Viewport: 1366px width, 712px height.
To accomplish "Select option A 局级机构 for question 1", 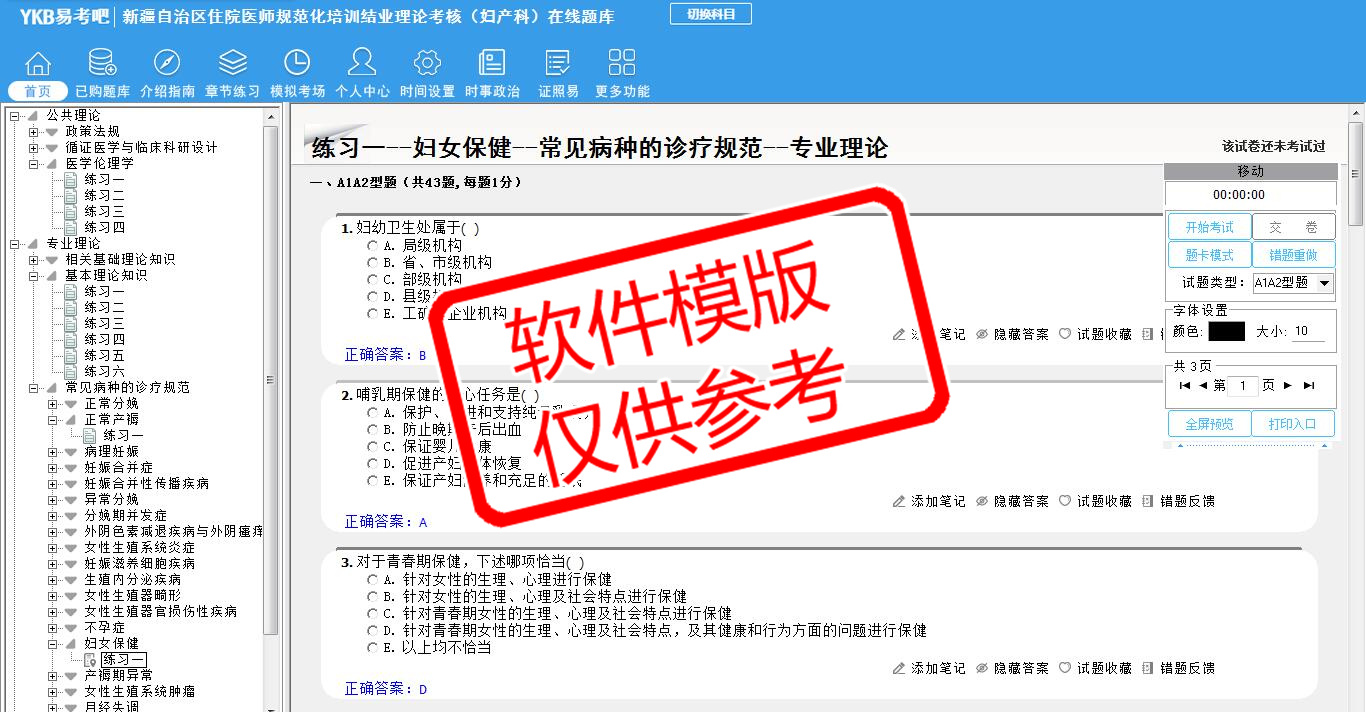I will 373,245.
